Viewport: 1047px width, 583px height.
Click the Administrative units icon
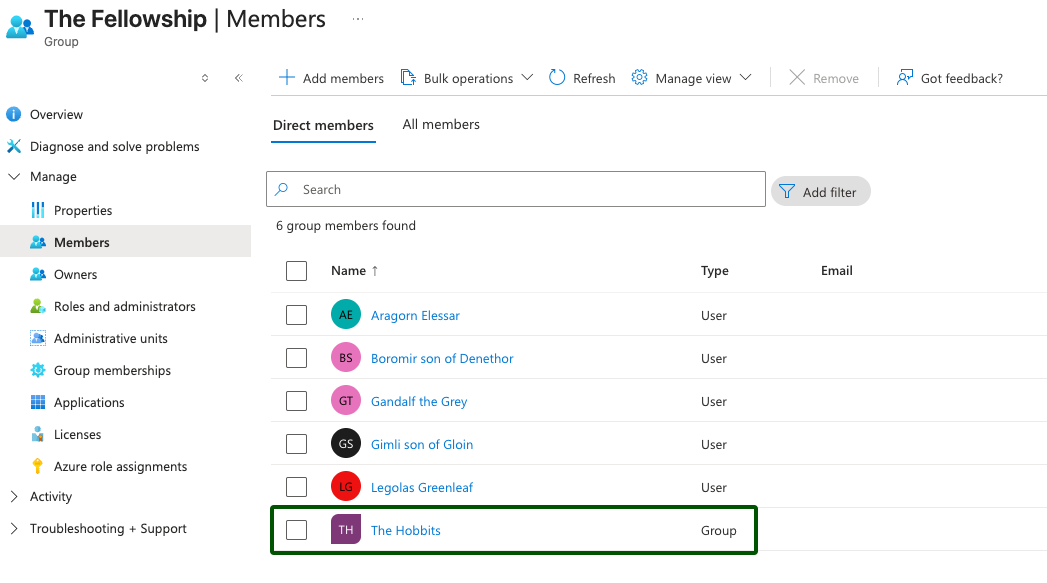pyautogui.click(x=38, y=339)
